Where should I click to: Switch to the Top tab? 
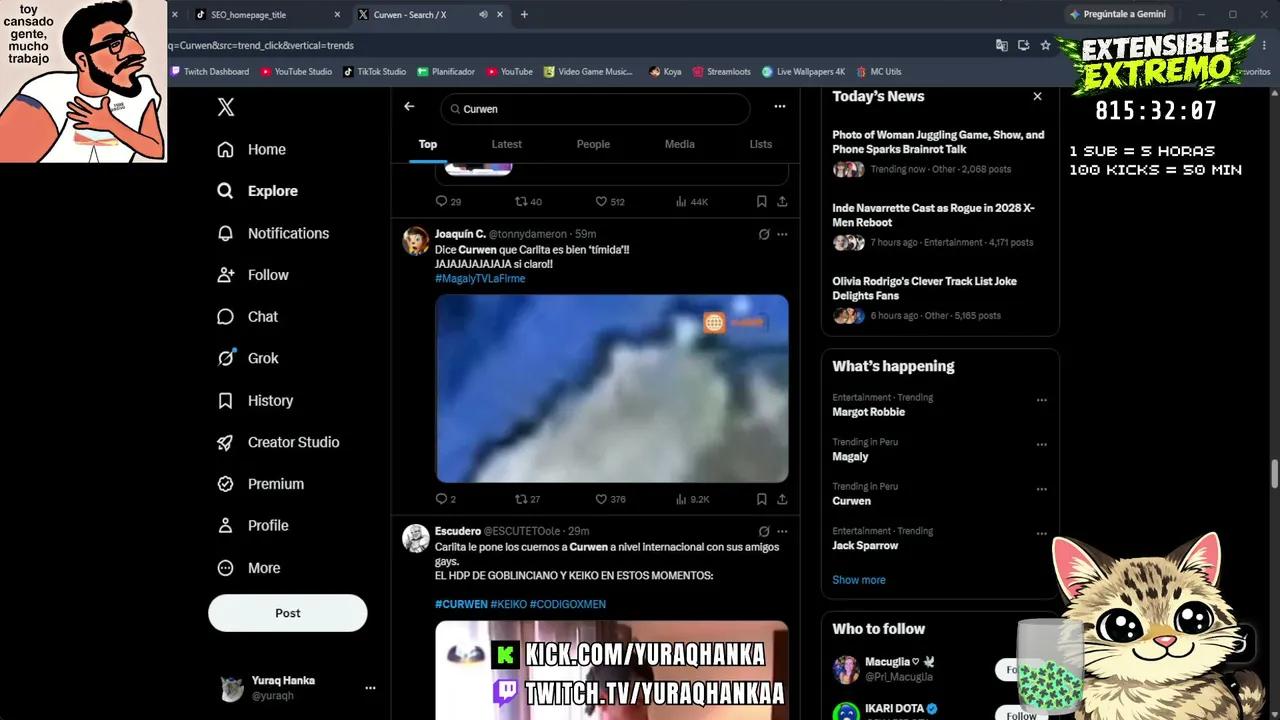(x=428, y=144)
